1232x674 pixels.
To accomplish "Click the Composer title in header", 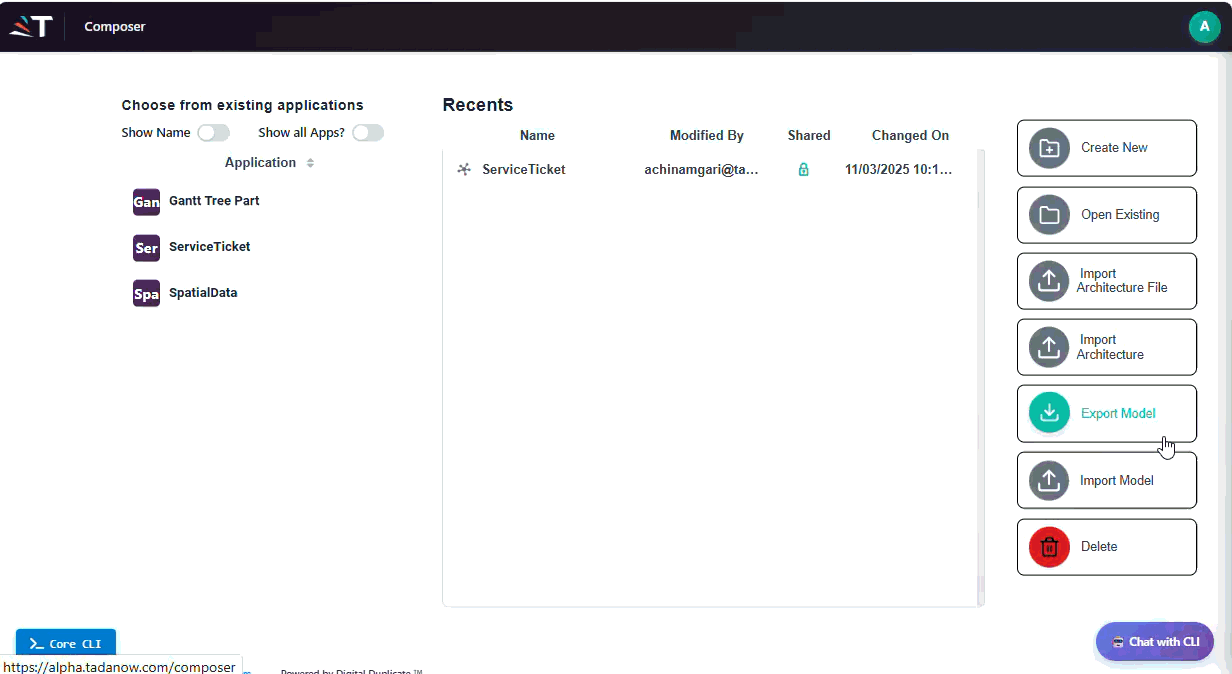I will coord(115,27).
